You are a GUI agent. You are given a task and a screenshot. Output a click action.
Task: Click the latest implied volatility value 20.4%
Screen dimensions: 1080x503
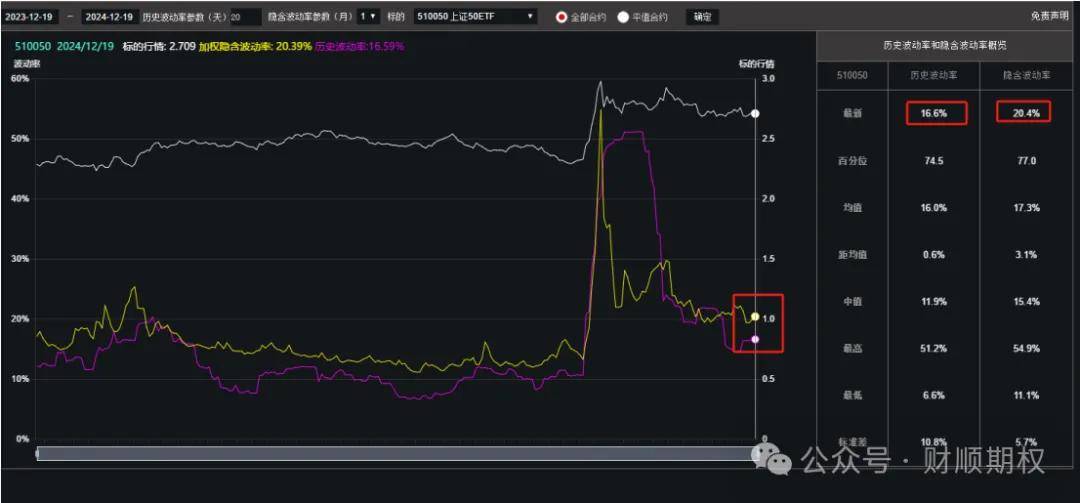[1025, 113]
